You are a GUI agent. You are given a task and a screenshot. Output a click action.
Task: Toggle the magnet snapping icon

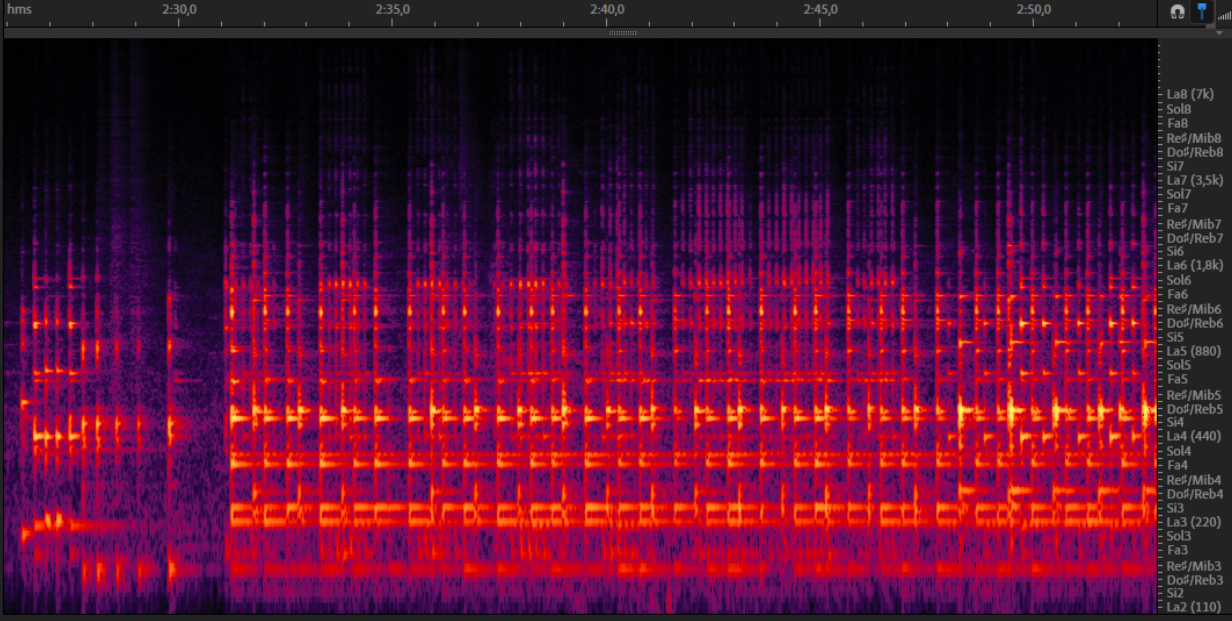(1177, 12)
